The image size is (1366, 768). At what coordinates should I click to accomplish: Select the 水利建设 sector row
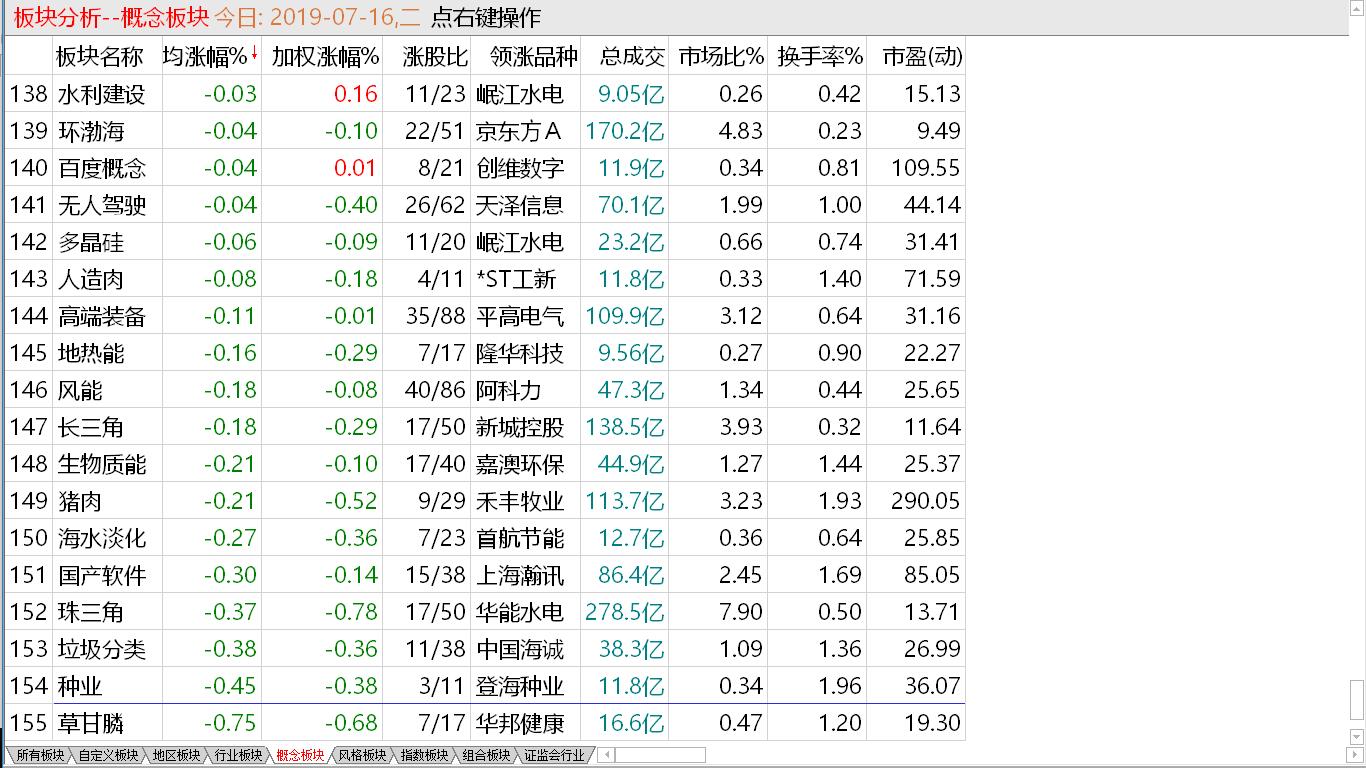485,94
